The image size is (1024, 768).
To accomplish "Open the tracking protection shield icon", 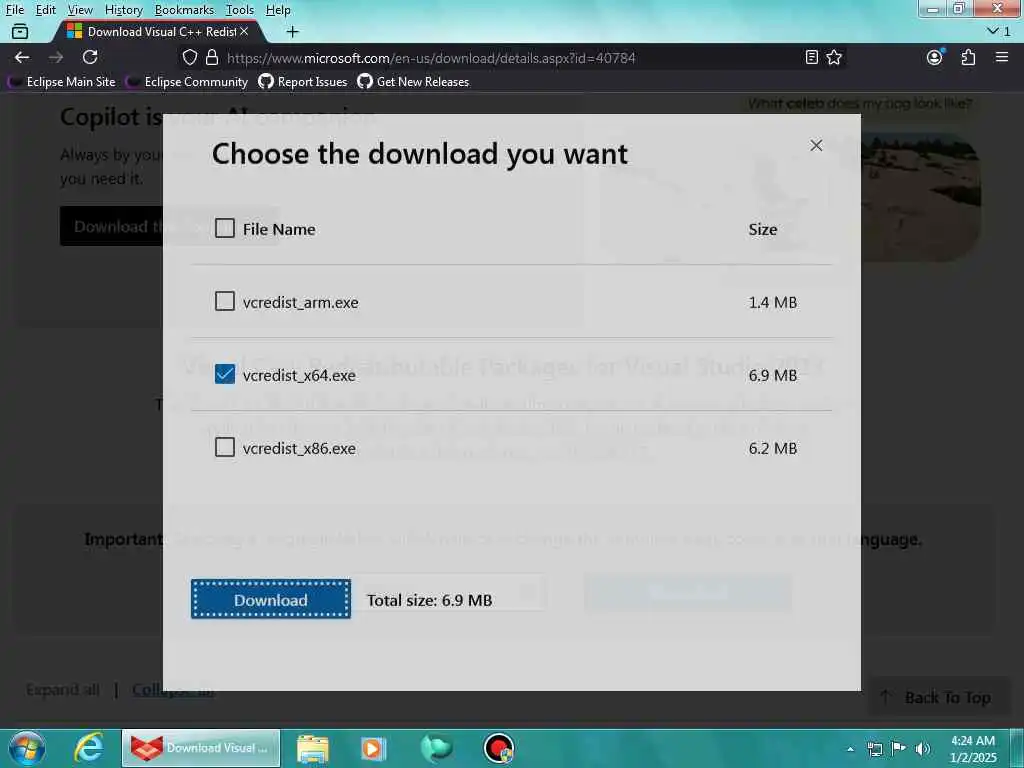I will click(x=189, y=57).
